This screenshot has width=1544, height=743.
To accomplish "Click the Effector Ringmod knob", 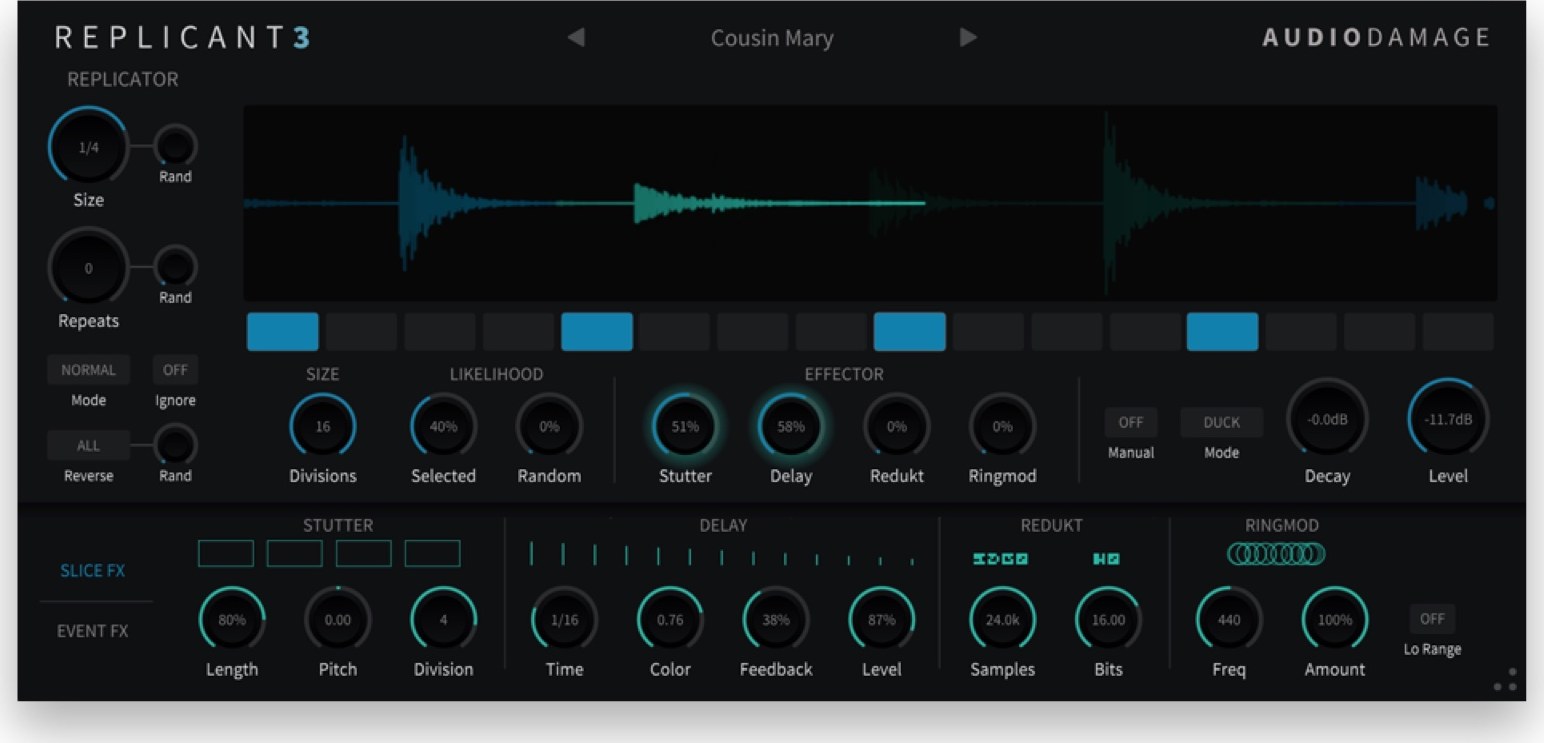I will click(1002, 426).
